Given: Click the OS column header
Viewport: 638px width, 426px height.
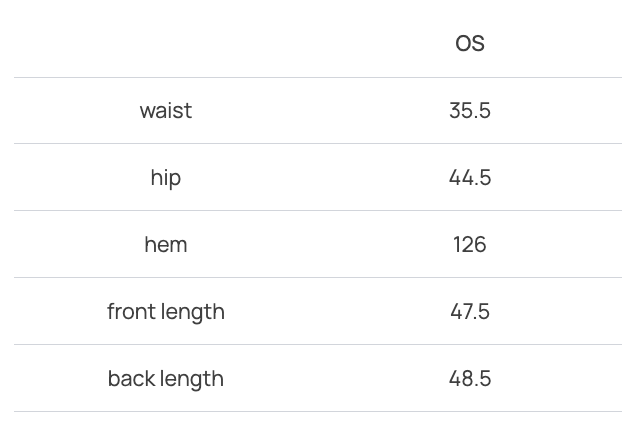Looking at the screenshot, I should [x=469, y=43].
